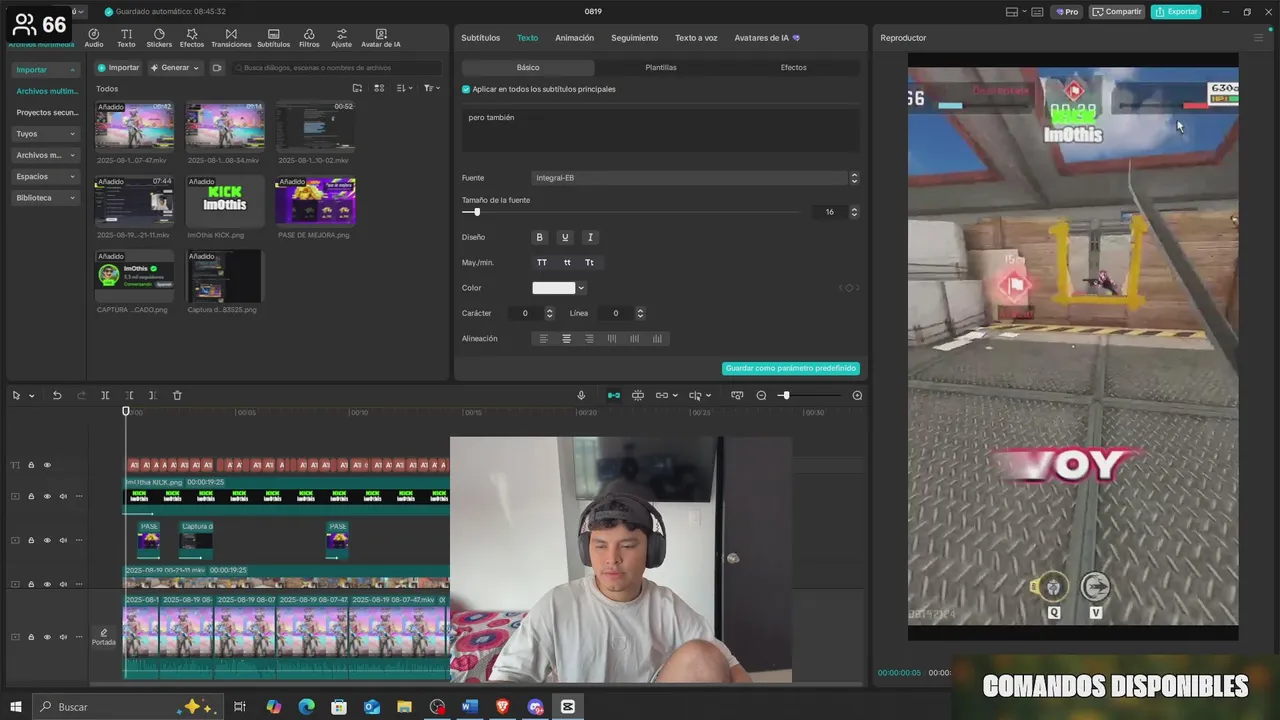
Task: Set text to all lowercase tt
Action: click(x=567, y=263)
